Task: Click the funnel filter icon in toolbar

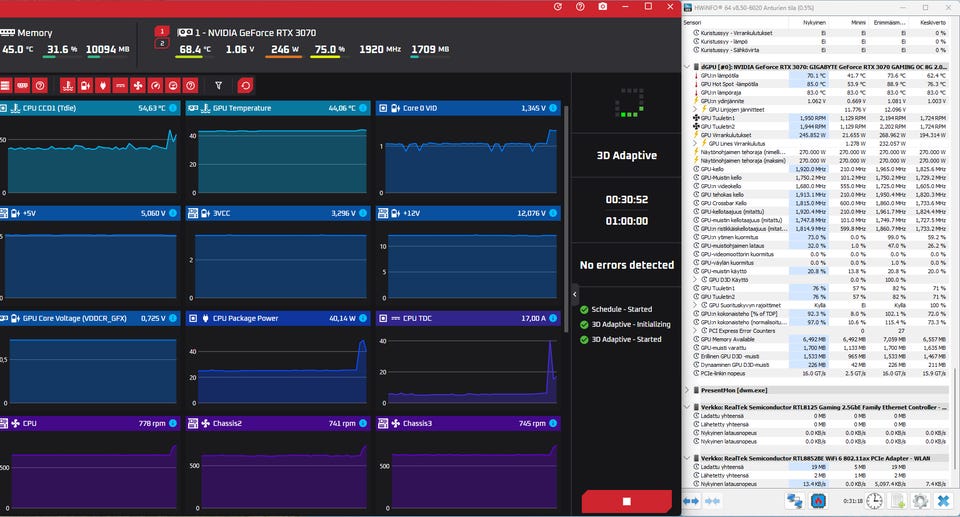Action: tap(219, 86)
